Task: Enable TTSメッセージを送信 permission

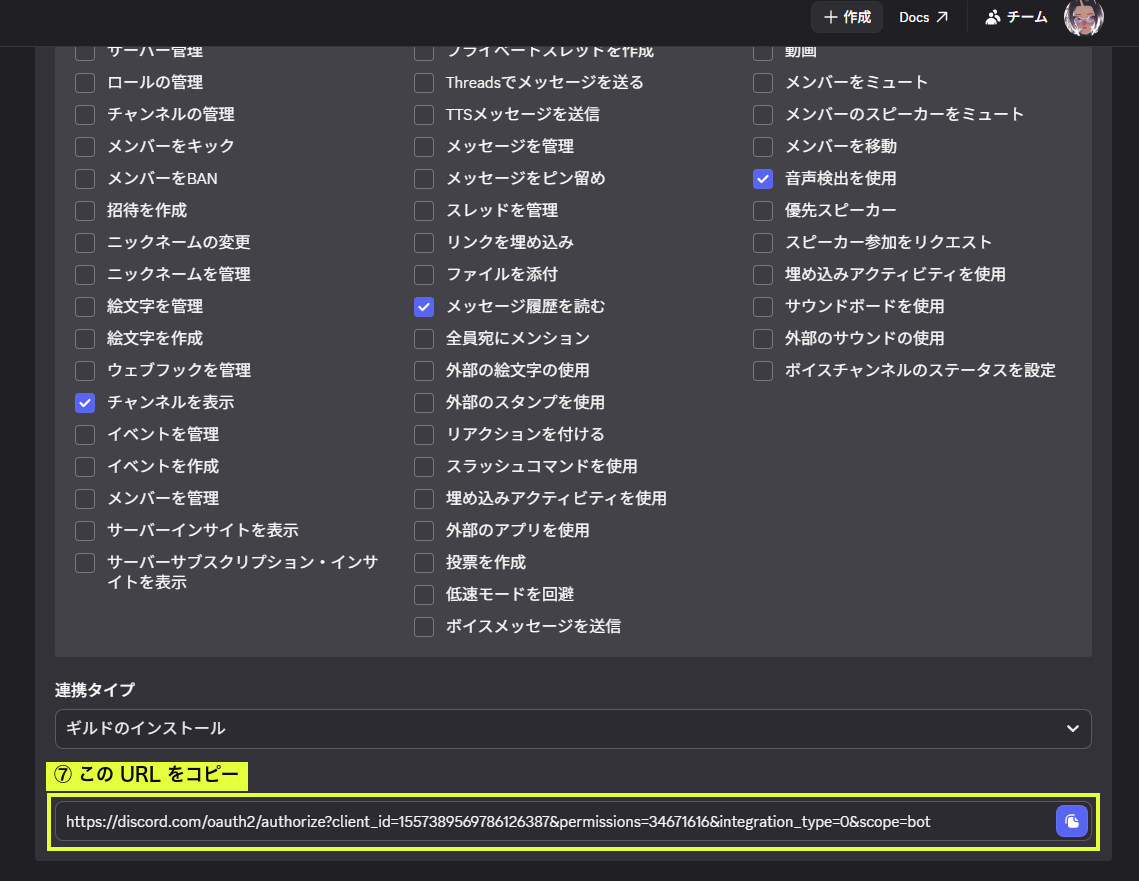Action: point(424,115)
